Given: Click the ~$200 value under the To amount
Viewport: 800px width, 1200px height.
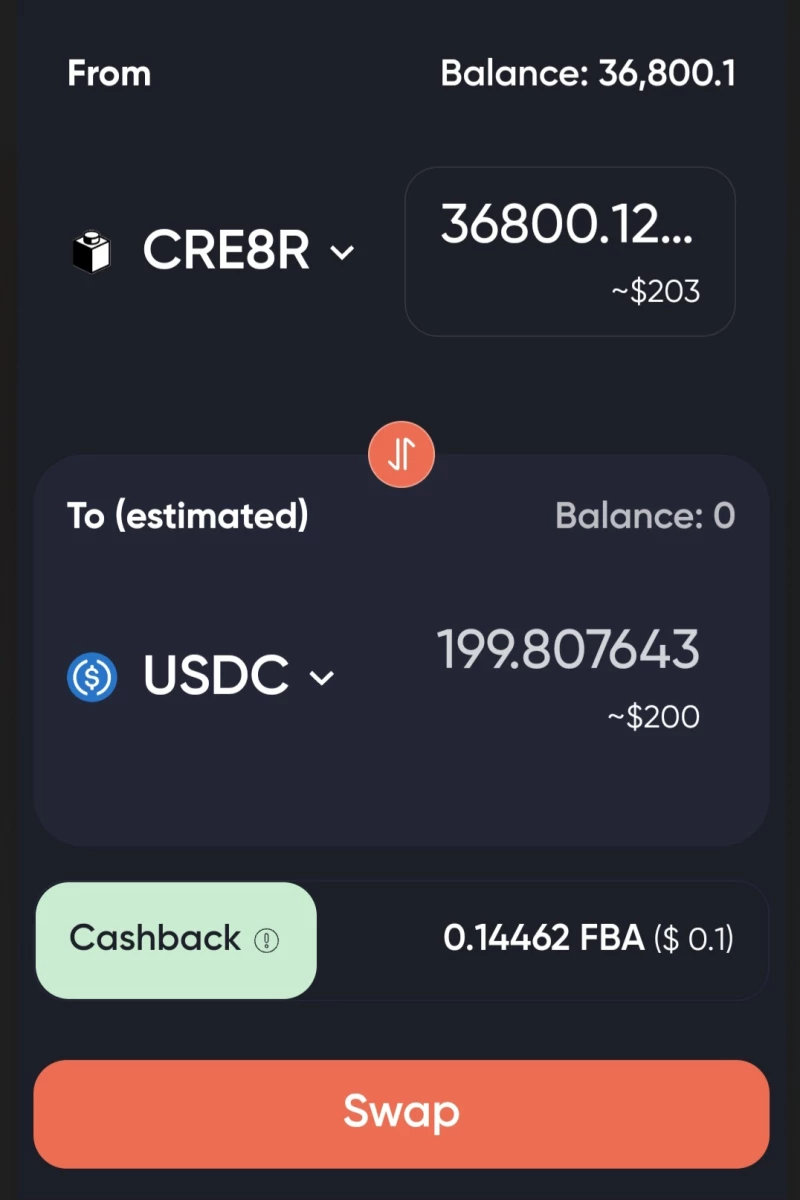Looking at the screenshot, I should (x=654, y=717).
